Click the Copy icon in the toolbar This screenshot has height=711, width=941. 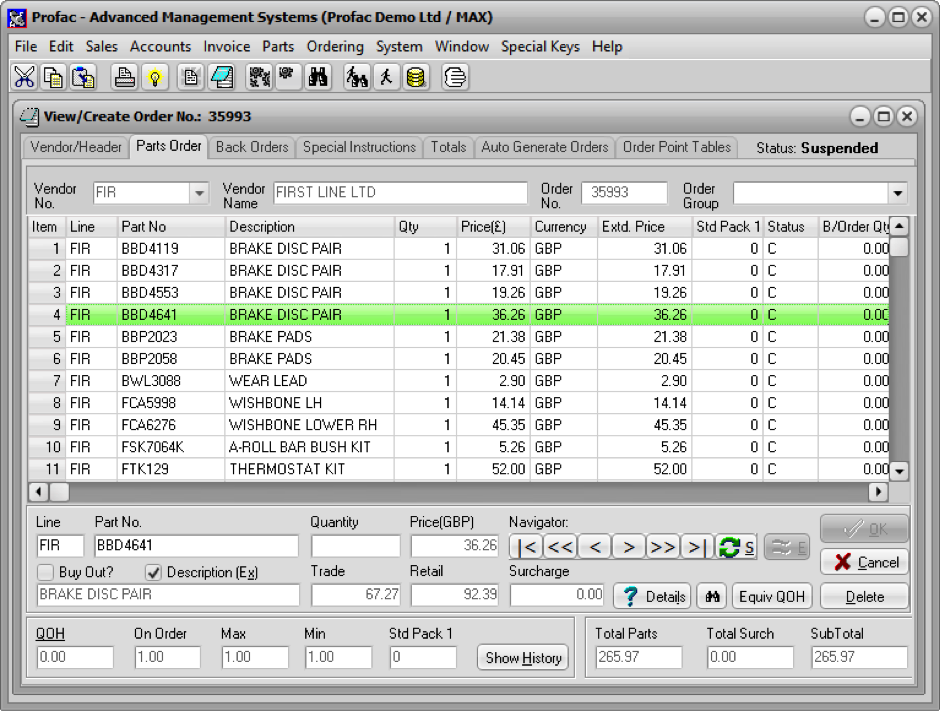(x=54, y=77)
